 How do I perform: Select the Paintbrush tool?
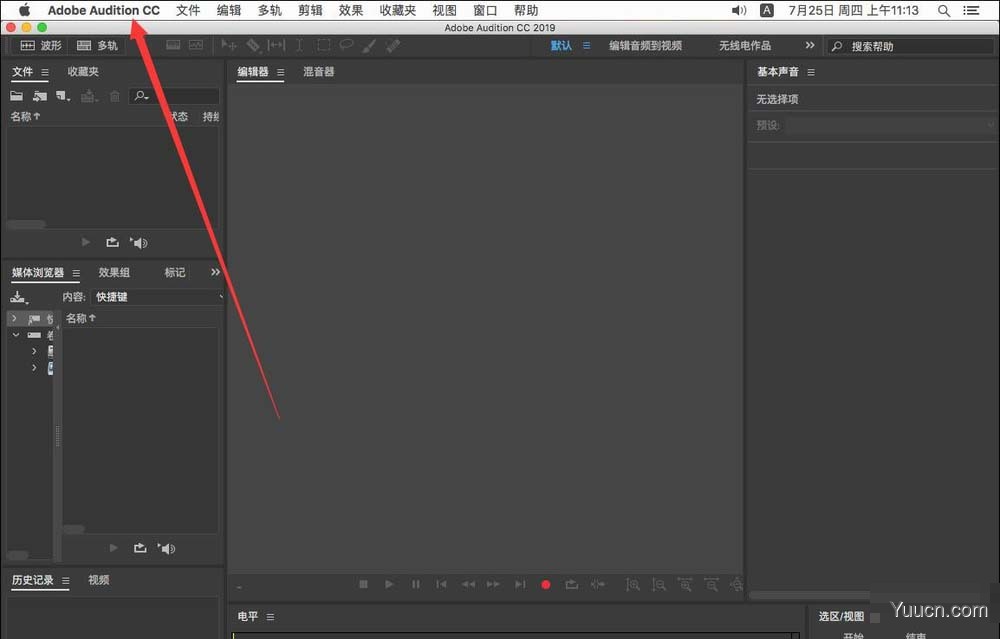click(369, 45)
